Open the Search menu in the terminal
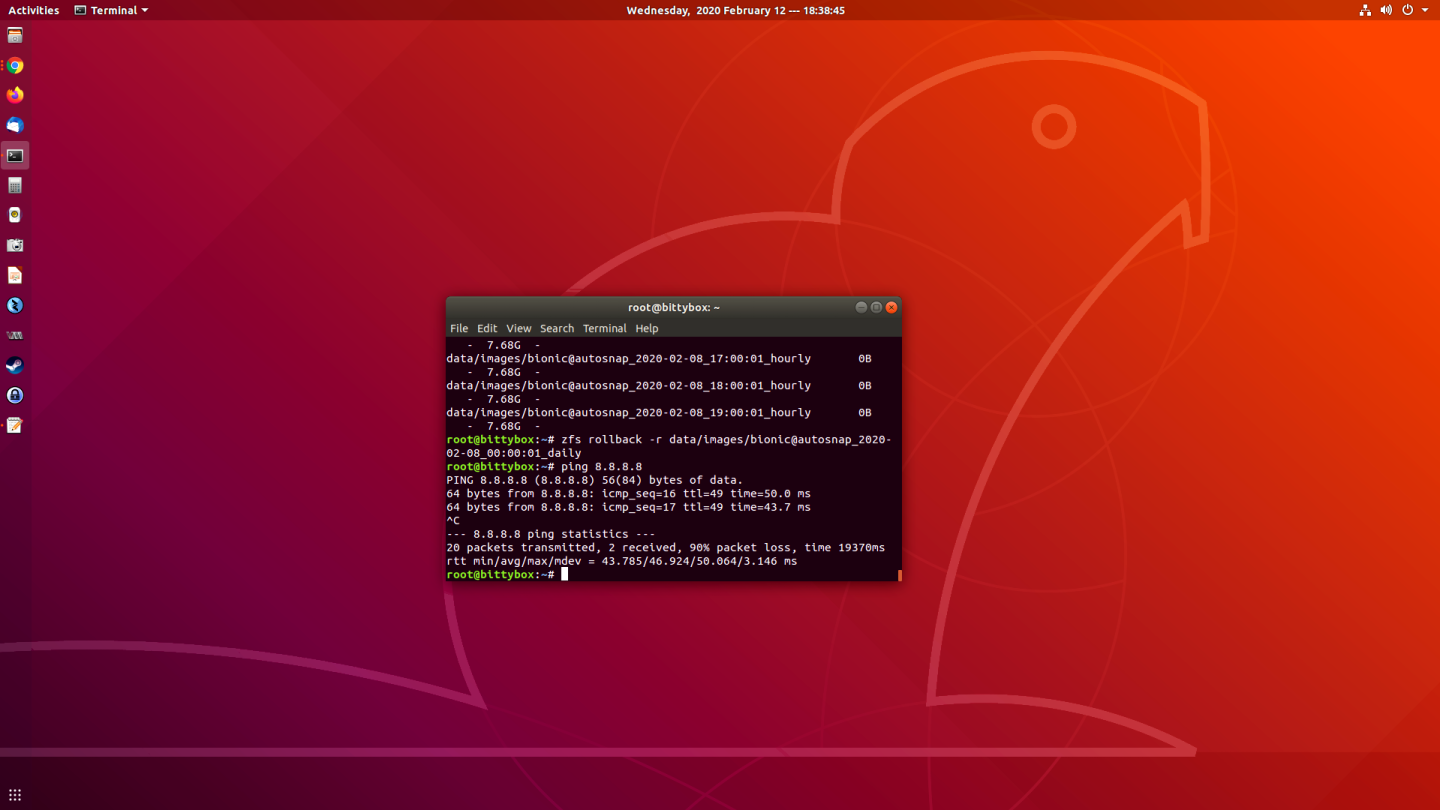This screenshot has height=810, width=1440. coord(557,328)
